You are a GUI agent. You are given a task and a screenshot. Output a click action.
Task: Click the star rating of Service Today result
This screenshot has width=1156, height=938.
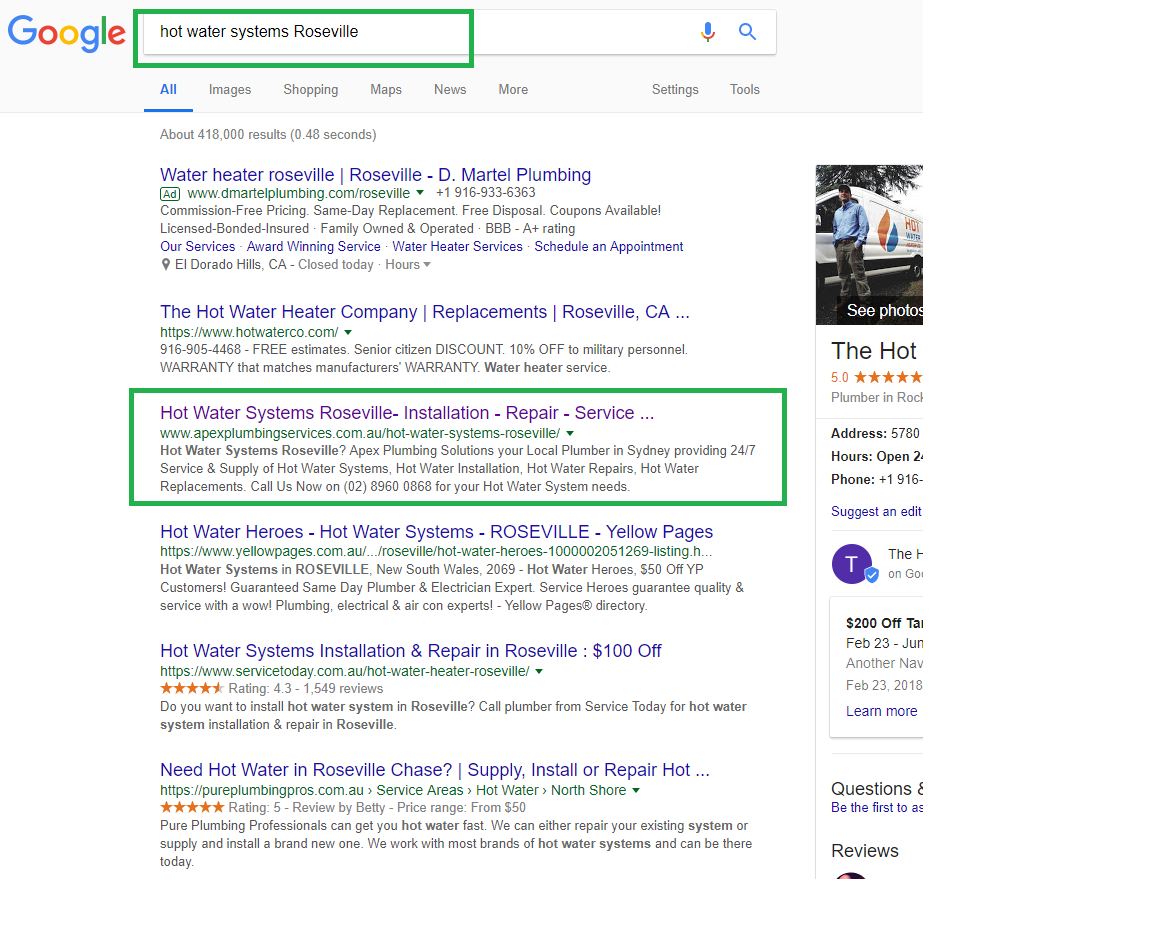[x=192, y=689]
